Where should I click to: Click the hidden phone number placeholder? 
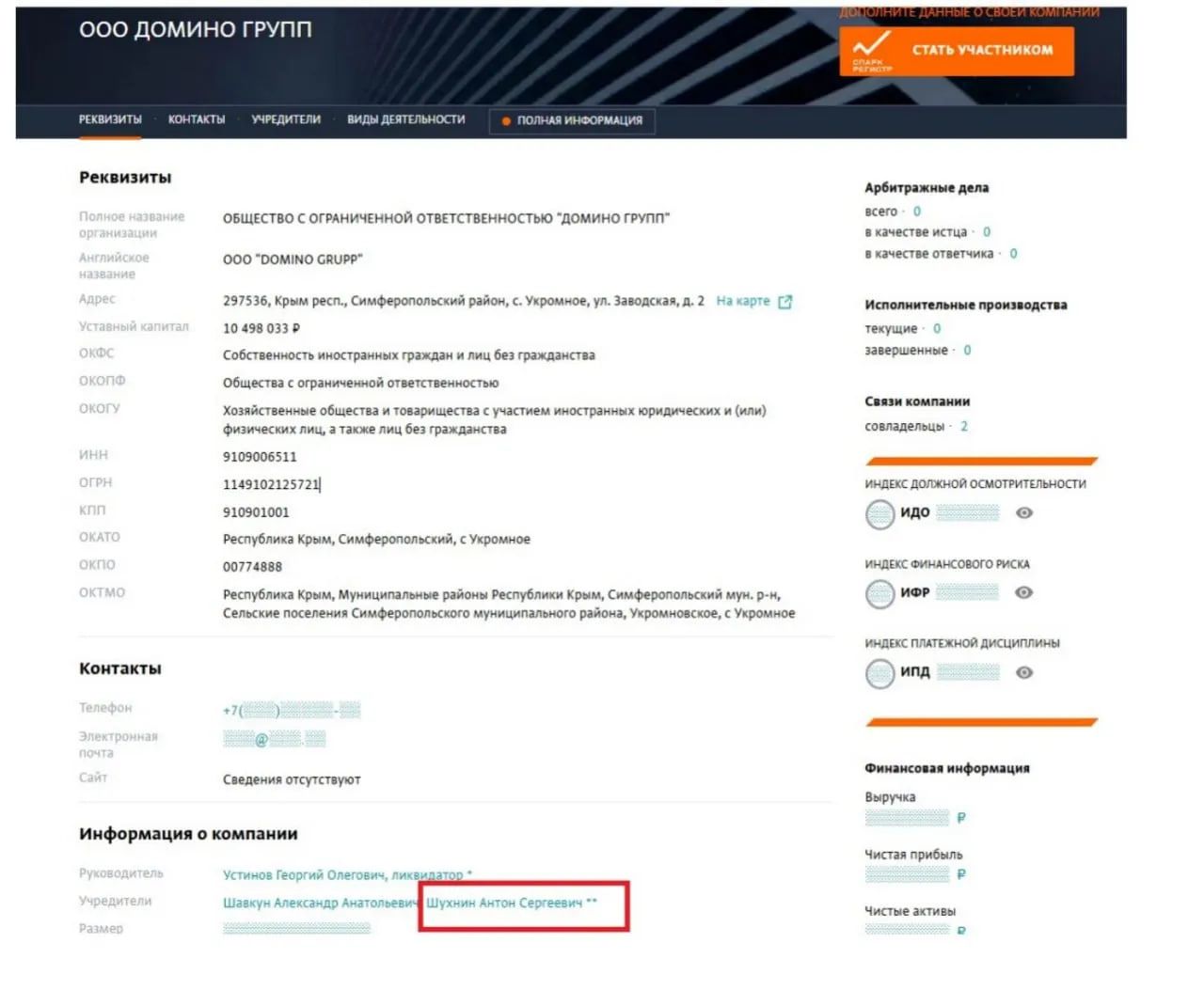(x=293, y=711)
